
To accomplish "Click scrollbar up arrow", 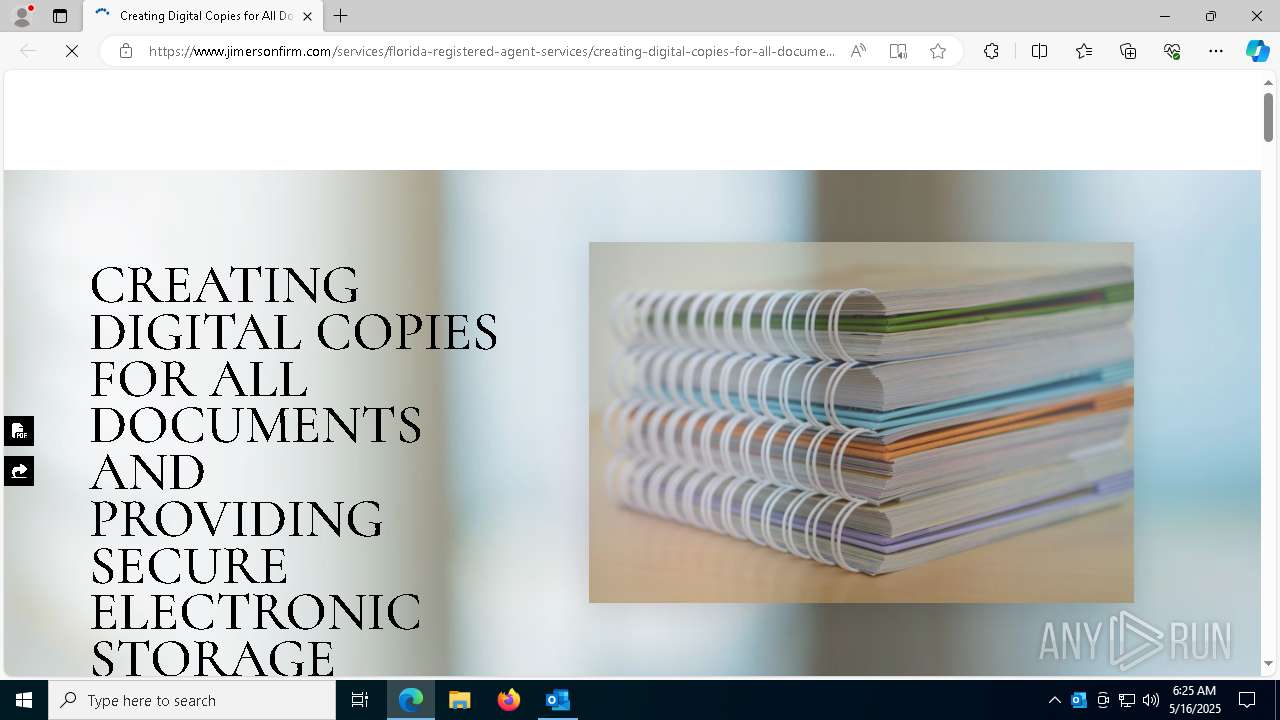I will (x=1268, y=82).
